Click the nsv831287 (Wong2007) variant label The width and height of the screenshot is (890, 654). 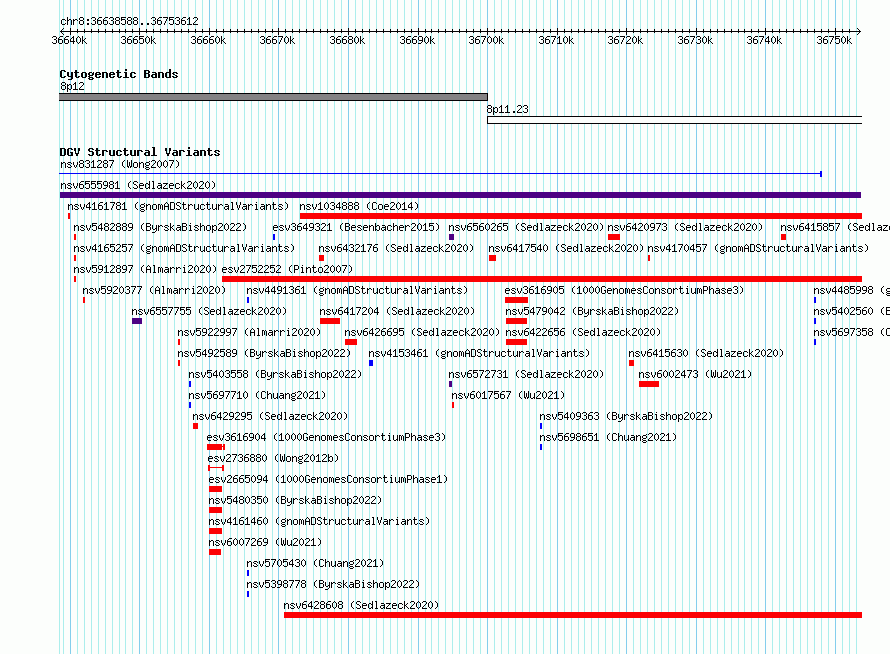coord(120,164)
